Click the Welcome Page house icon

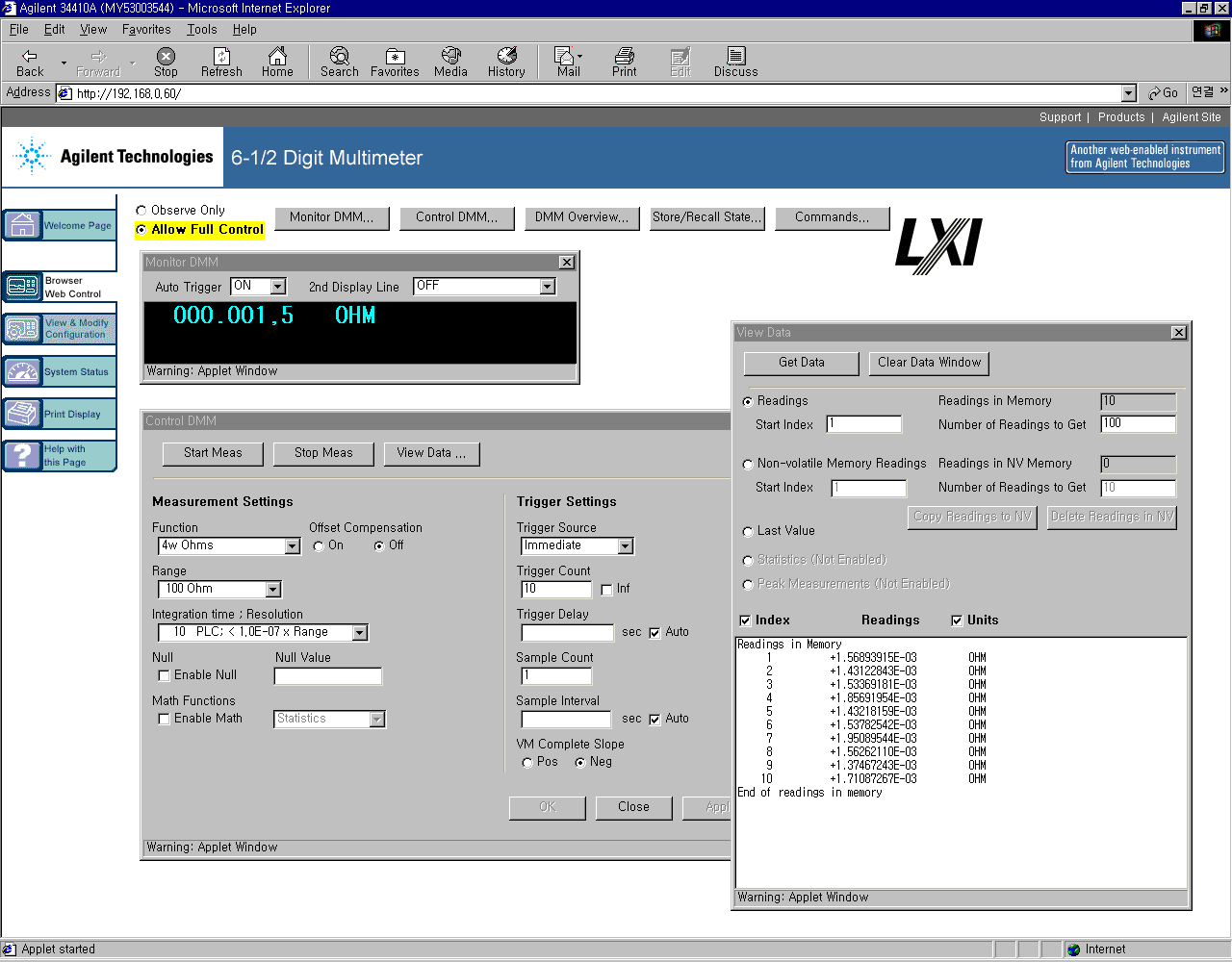(x=23, y=225)
